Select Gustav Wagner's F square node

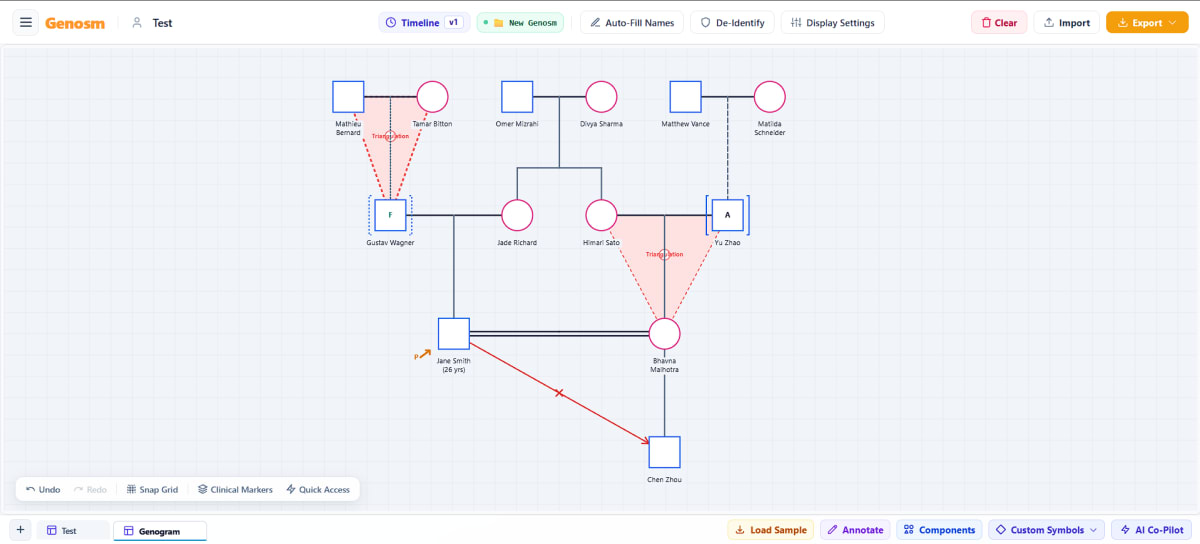pos(390,215)
